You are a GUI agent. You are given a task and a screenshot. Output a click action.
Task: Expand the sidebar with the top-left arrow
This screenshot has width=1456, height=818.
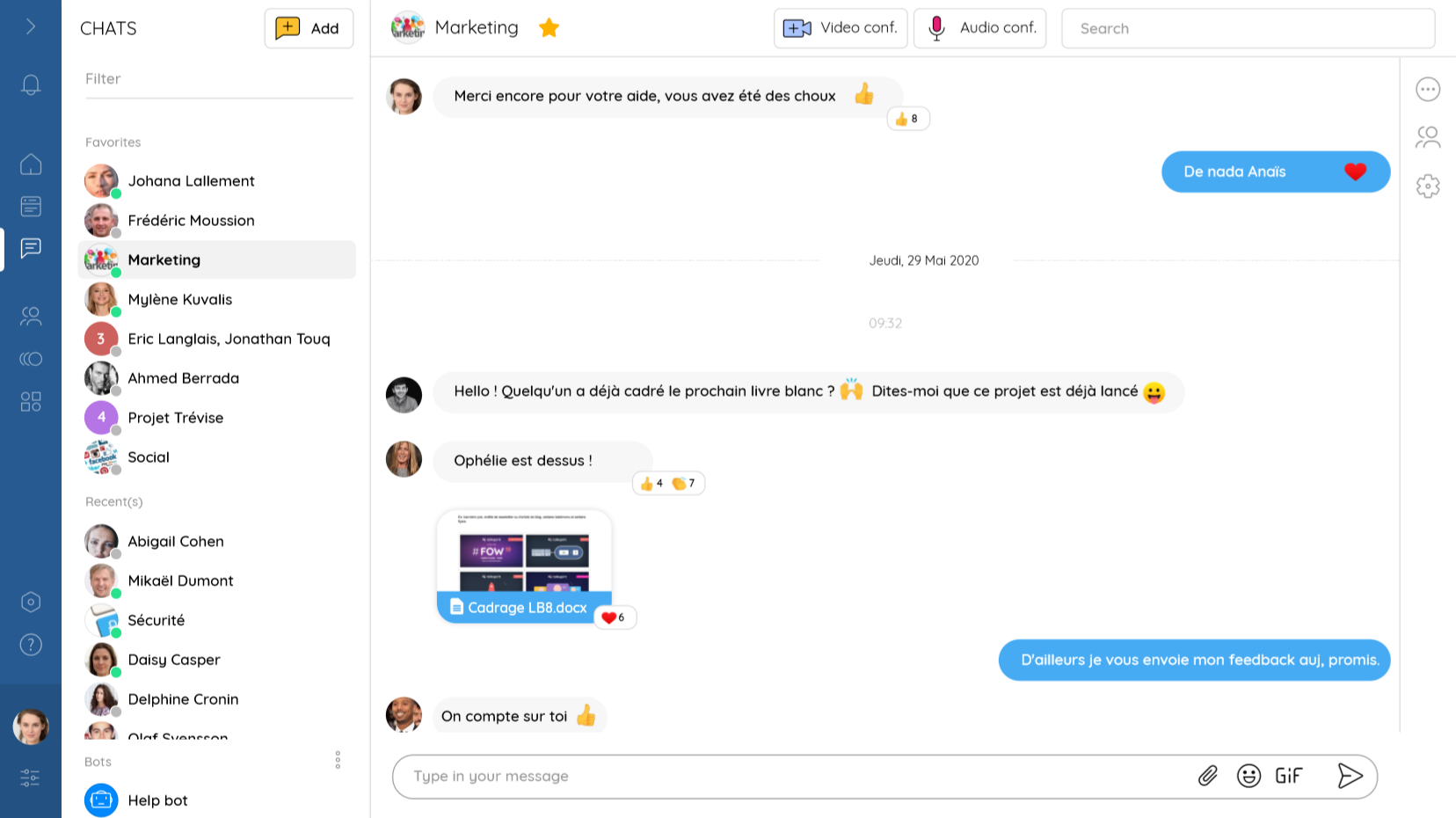click(32, 26)
